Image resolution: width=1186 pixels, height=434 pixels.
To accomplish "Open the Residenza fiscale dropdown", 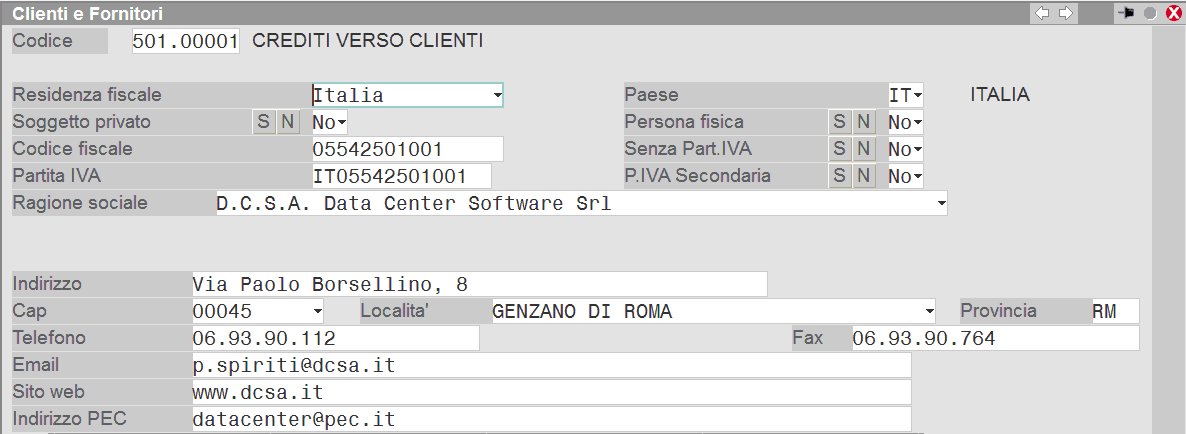I will point(497,96).
